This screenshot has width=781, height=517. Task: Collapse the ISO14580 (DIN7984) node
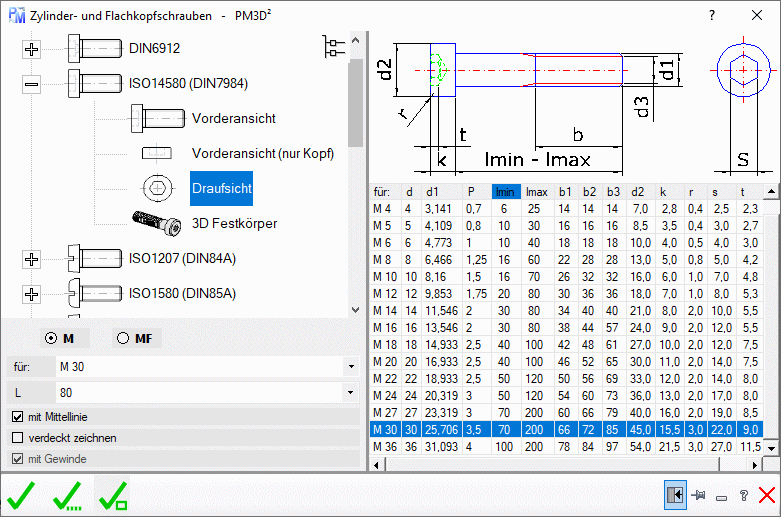coord(32,84)
